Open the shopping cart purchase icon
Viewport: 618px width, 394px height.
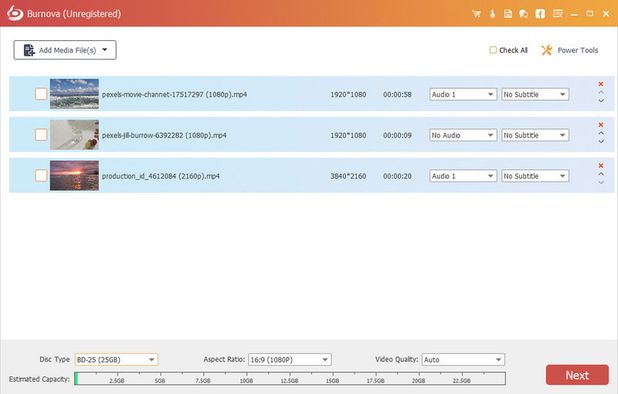[x=477, y=14]
